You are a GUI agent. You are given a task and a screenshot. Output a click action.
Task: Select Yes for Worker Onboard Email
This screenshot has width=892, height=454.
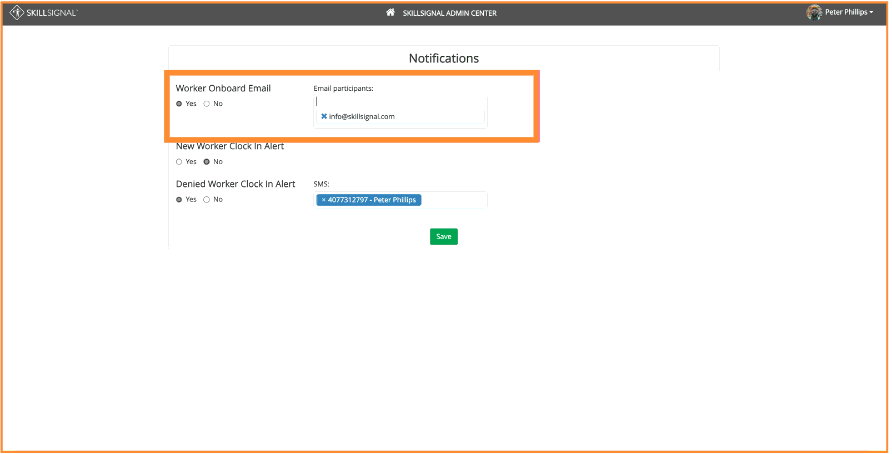179,104
